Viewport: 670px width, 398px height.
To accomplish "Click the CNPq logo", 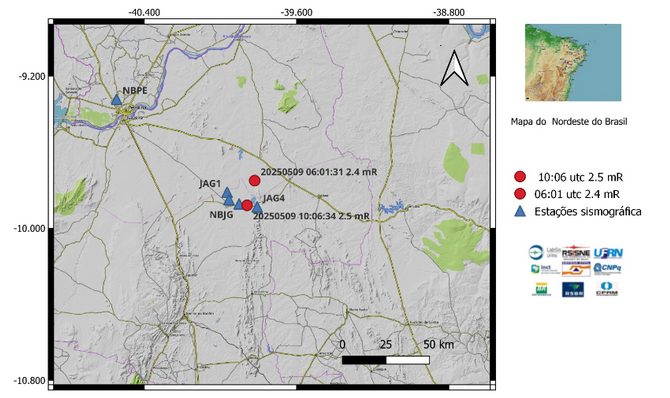I will pyautogui.click(x=607, y=268).
